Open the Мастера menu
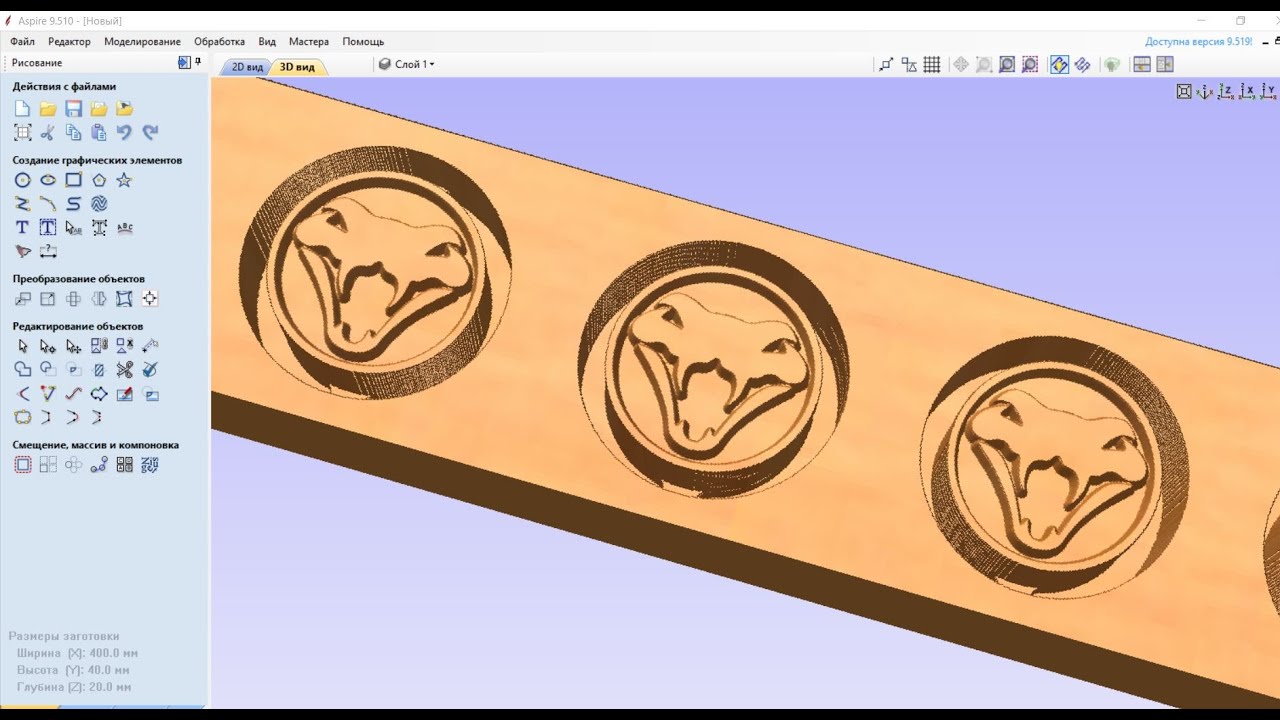This screenshot has width=1280, height=720. (x=309, y=42)
